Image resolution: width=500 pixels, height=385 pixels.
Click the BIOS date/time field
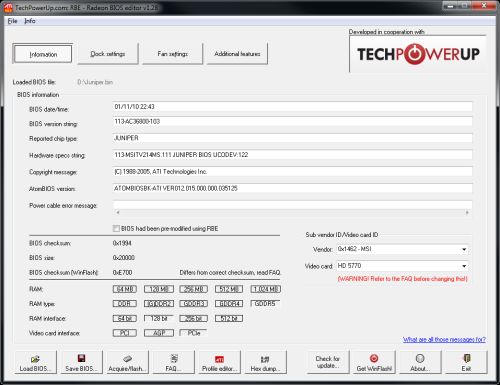[x=292, y=107]
